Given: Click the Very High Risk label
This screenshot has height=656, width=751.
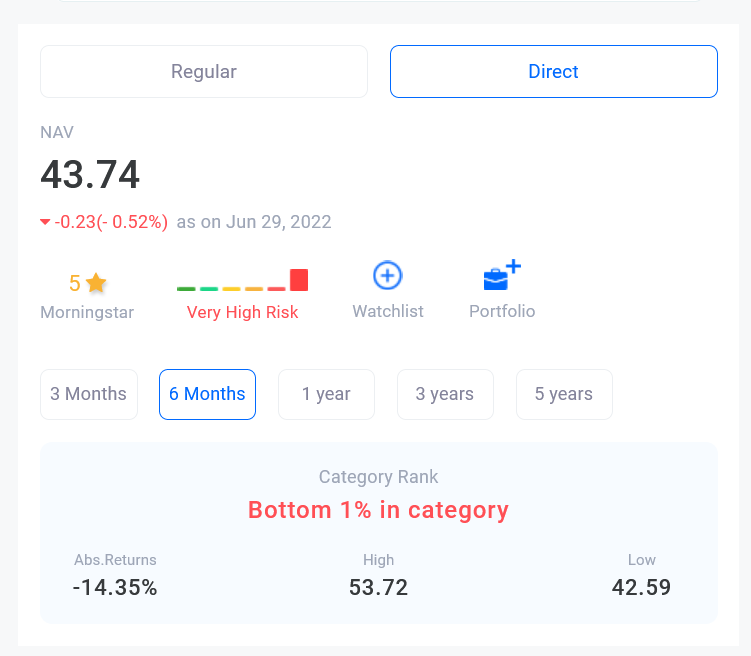Looking at the screenshot, I should coord(242,312).
